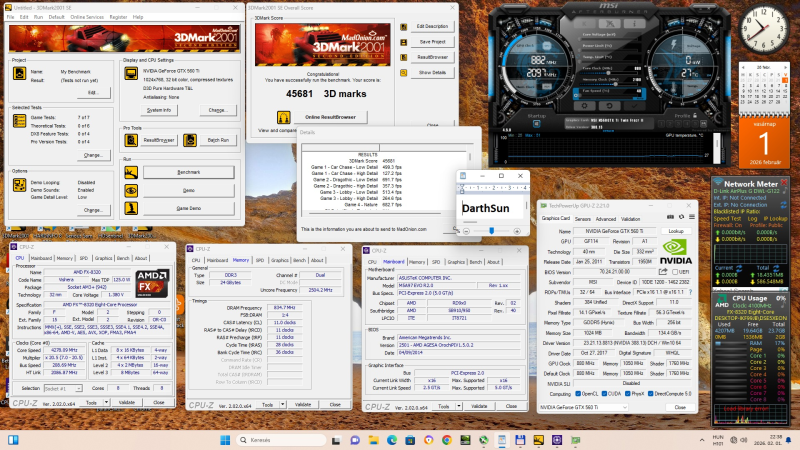
Task: Open the Online Services menu in 3DMark2001
Action: coord(89,17)
